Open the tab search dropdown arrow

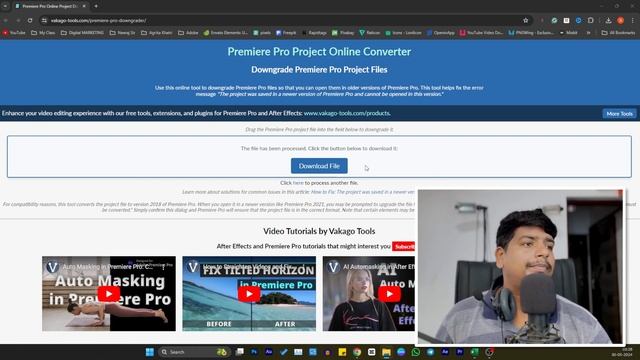[x=5, y=6]
